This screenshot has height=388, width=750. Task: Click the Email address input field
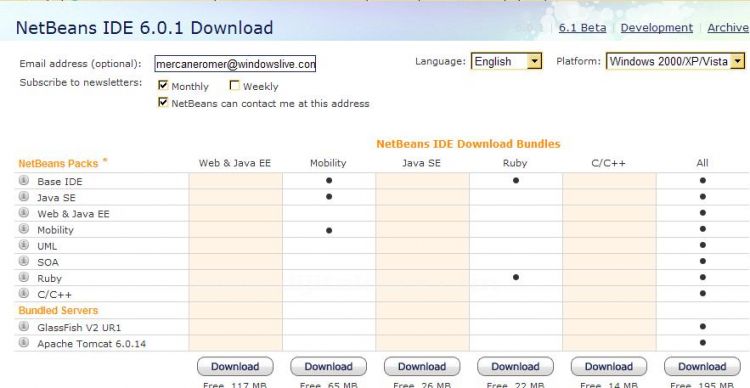(235, 64)
